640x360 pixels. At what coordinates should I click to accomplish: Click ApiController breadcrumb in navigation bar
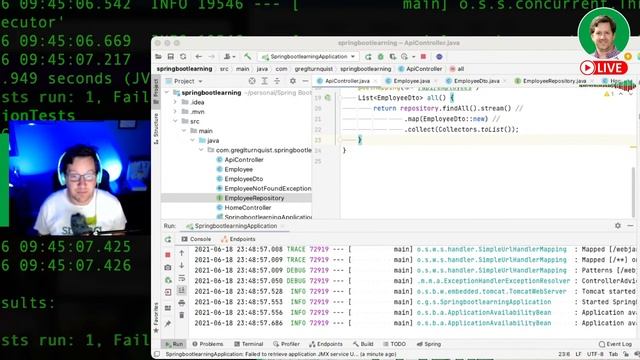[x=420, y=69]
